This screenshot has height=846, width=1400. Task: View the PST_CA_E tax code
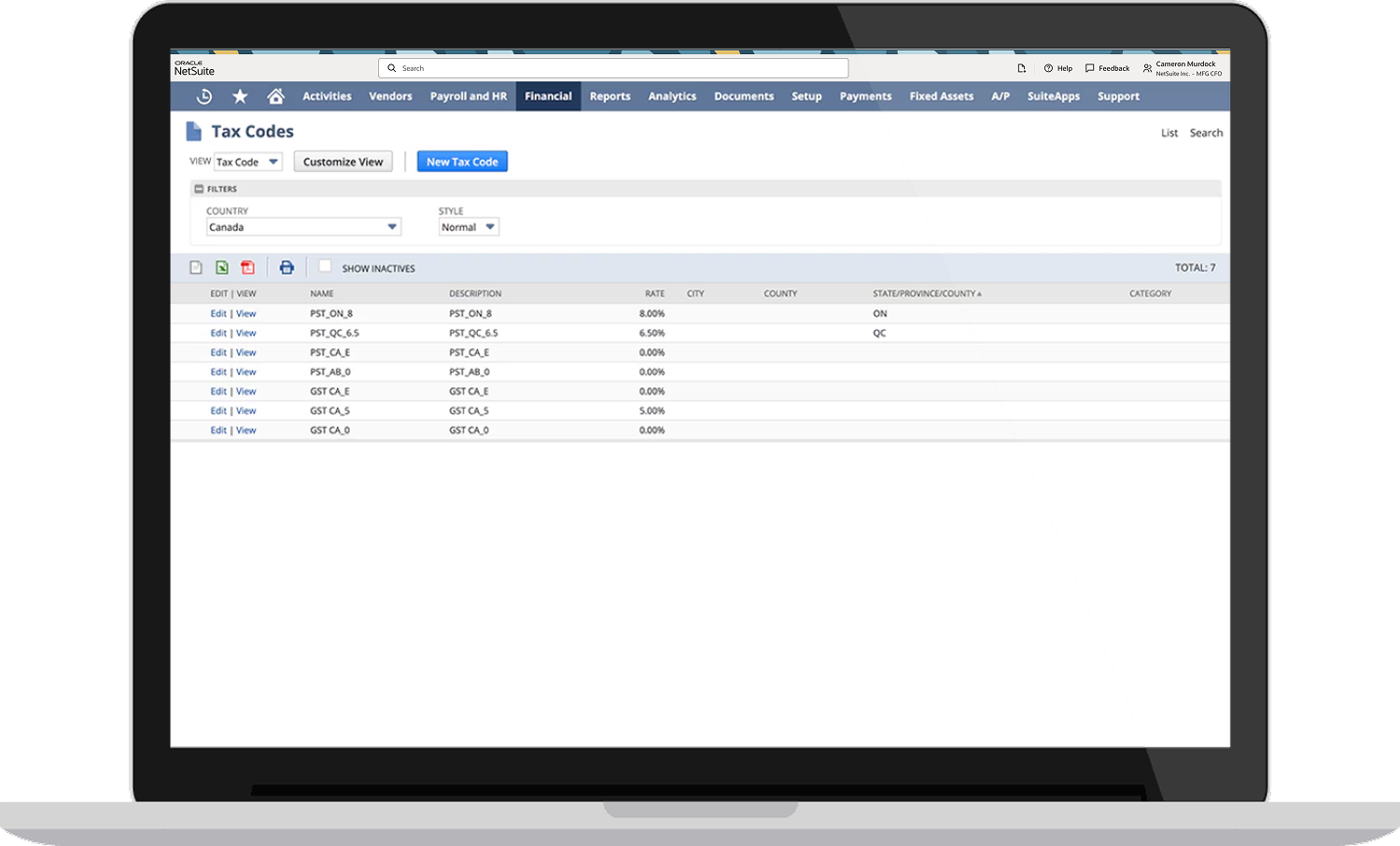(245, 353)
